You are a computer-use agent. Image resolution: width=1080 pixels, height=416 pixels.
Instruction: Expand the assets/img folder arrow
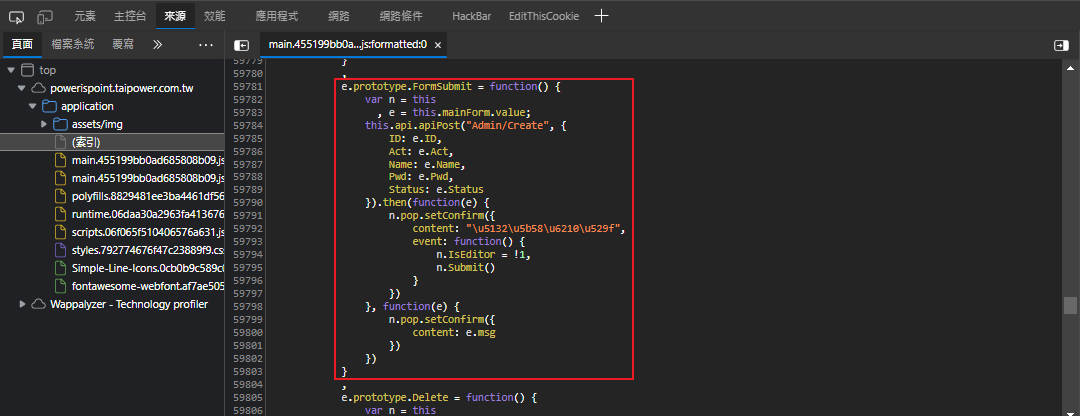click(44, 124)
